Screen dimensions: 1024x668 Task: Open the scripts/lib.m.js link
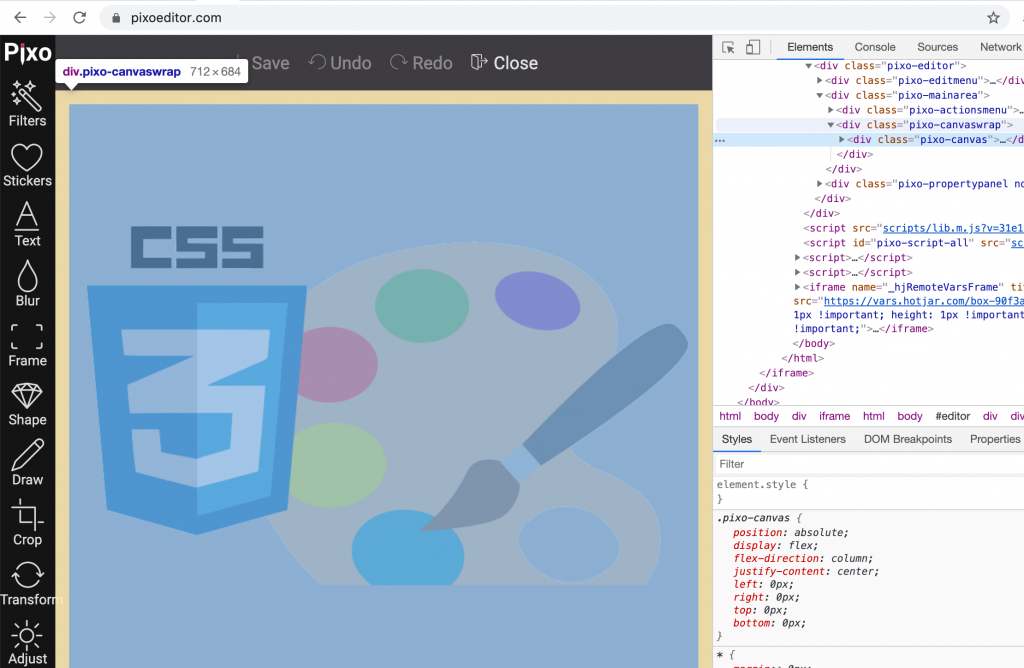tap(953, 228)
